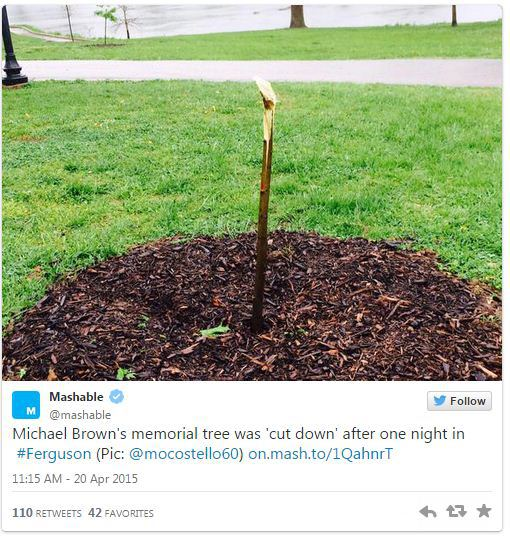510x539 pixels.
Task: Click the Mashable blue avatar logo
Action: pyautogui.click(x=26, y=405)
